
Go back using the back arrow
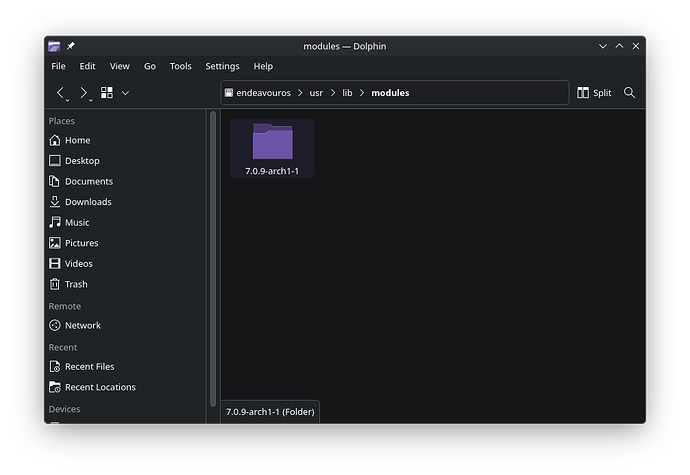(x=61, y=93)
